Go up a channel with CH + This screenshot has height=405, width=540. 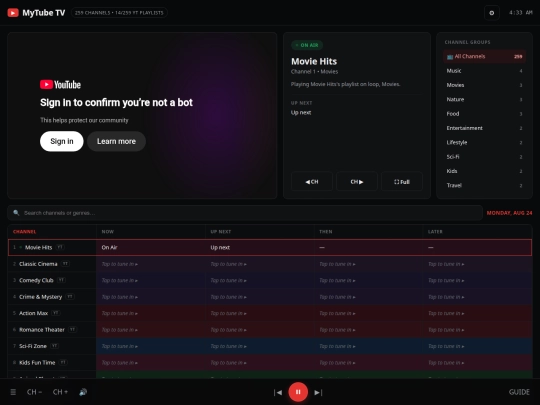[60, 392]
